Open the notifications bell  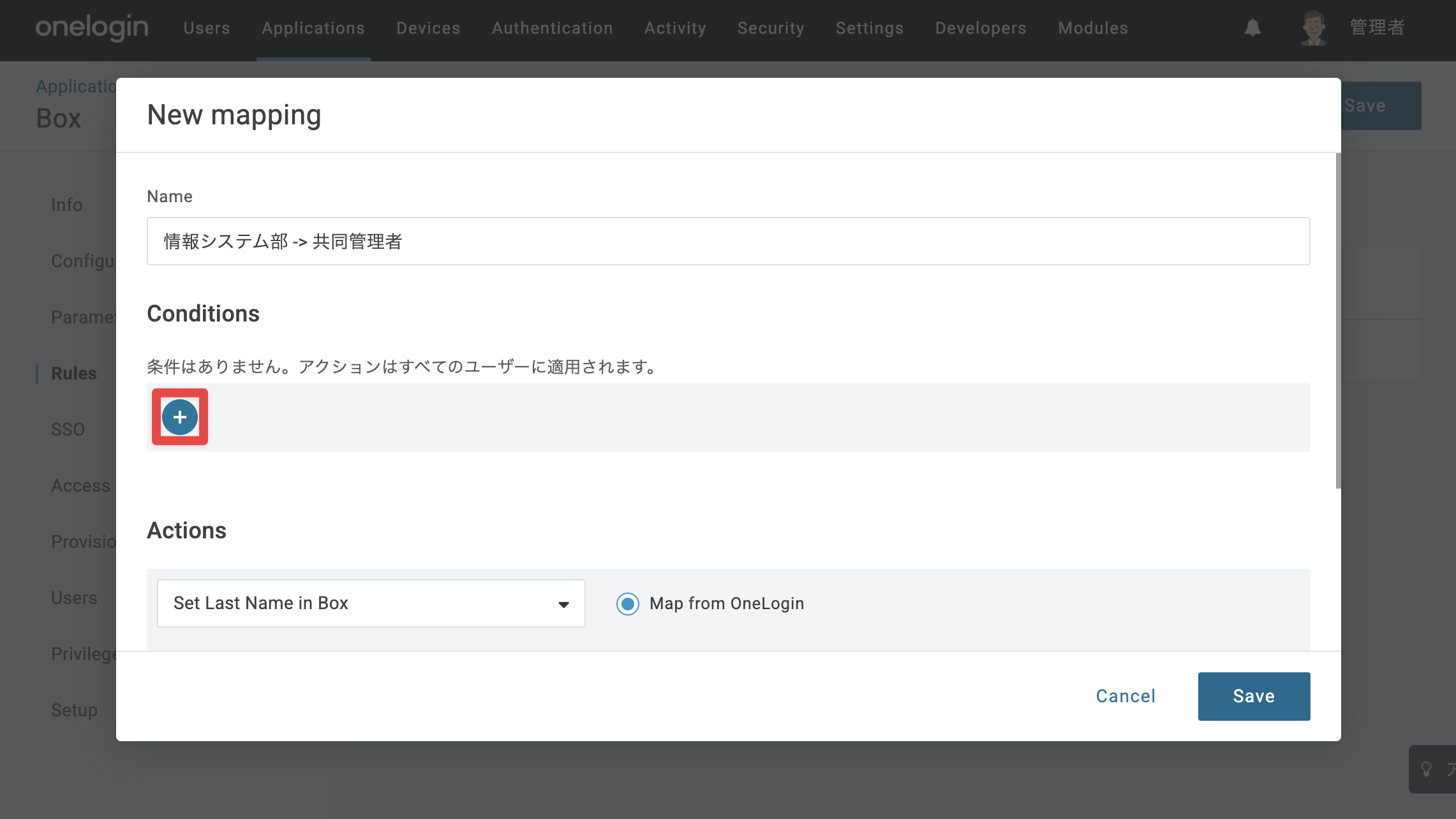coord(1252,28)
